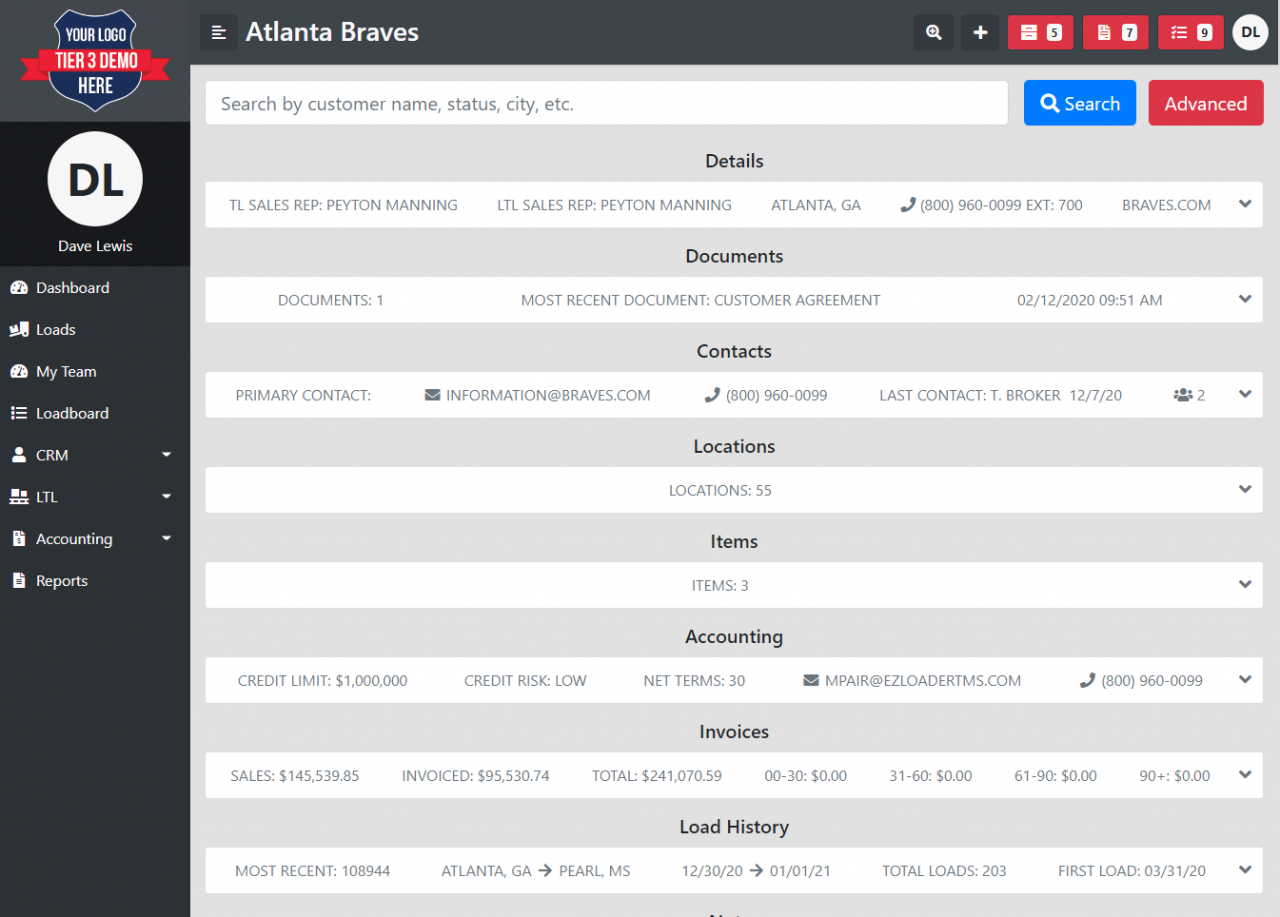Click the LTL pallet icon

click(x=19, y=497)
